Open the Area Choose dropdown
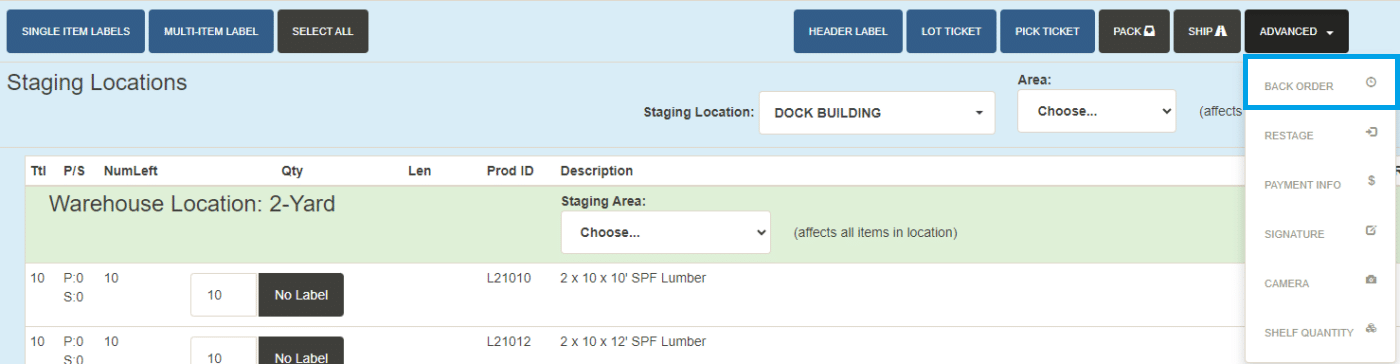Screen dimensions: 1400x364 (x=1096, y=111)
